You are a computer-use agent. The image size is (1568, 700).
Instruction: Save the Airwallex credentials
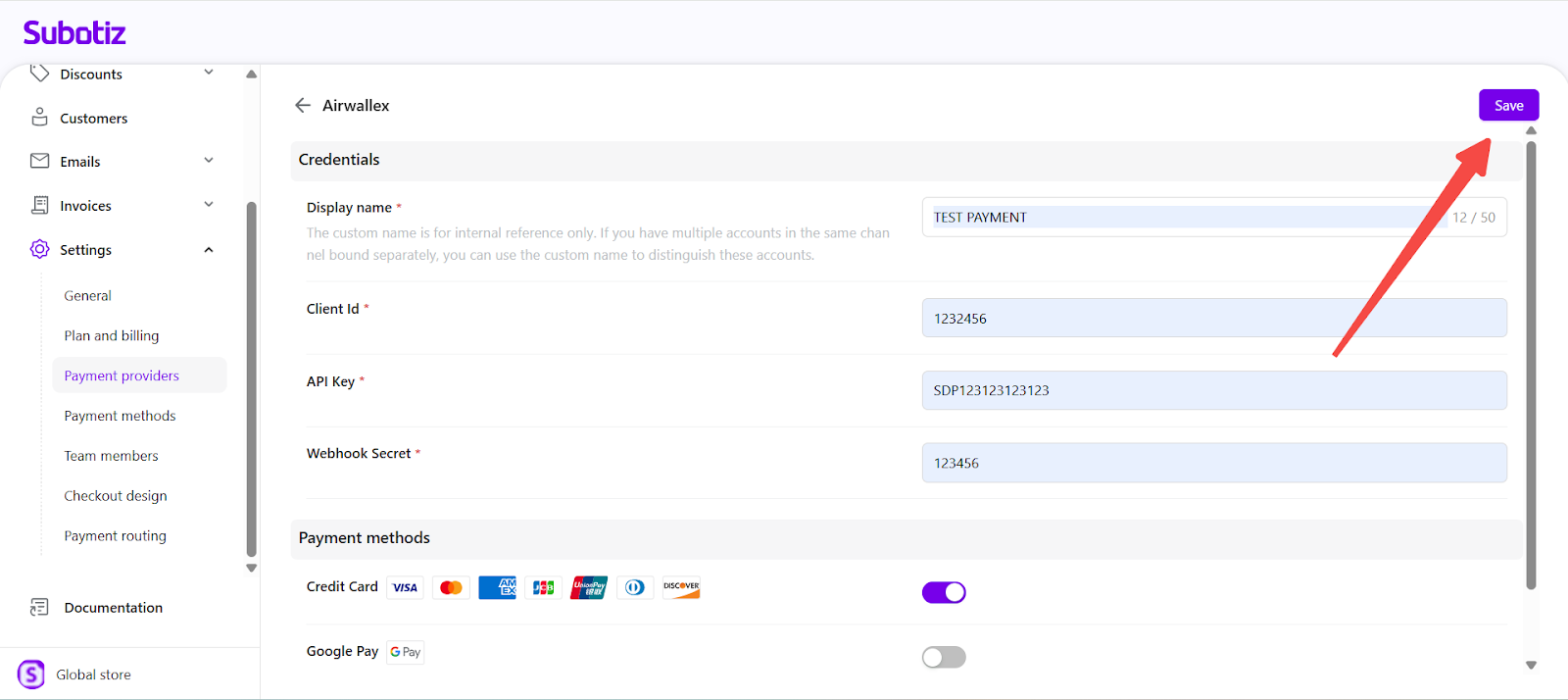pyautogui.click(x=1508, y=105)
